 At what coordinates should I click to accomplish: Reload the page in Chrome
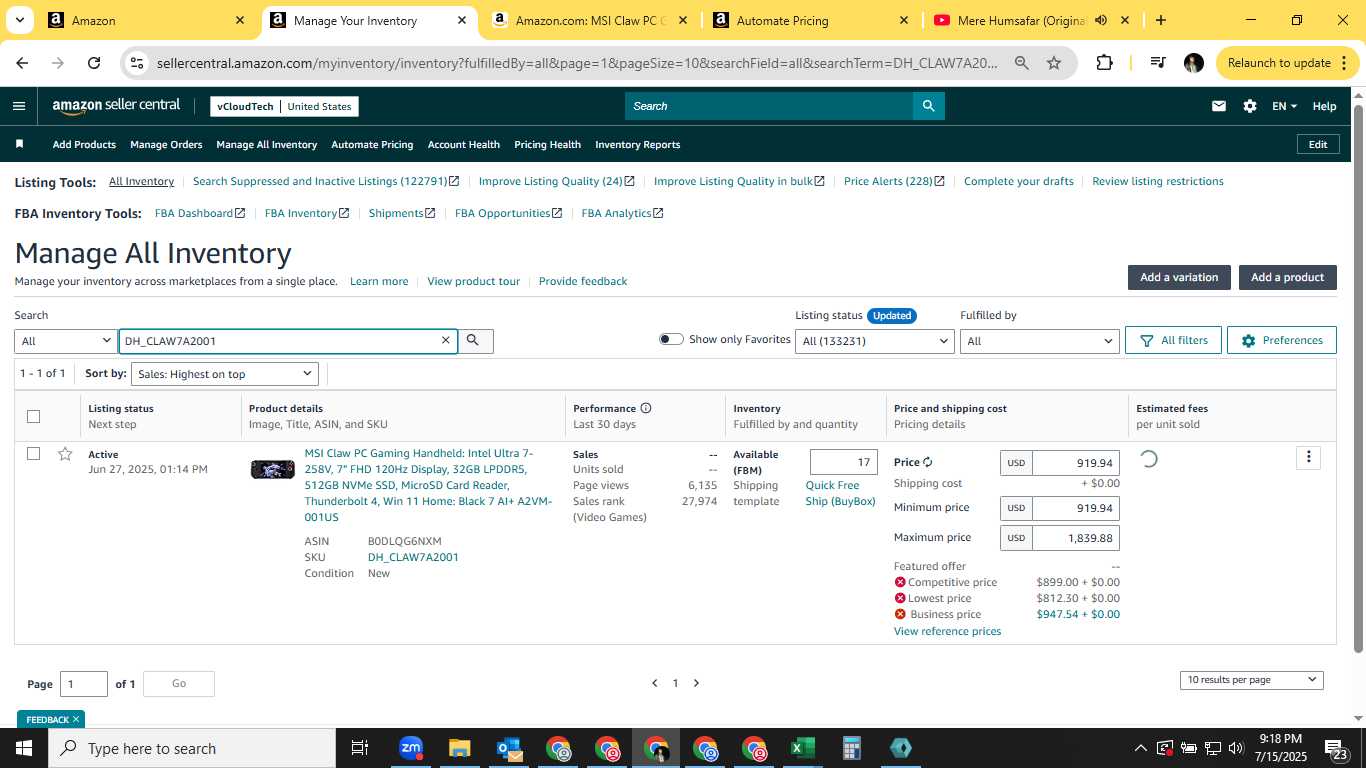coord(94,62)
